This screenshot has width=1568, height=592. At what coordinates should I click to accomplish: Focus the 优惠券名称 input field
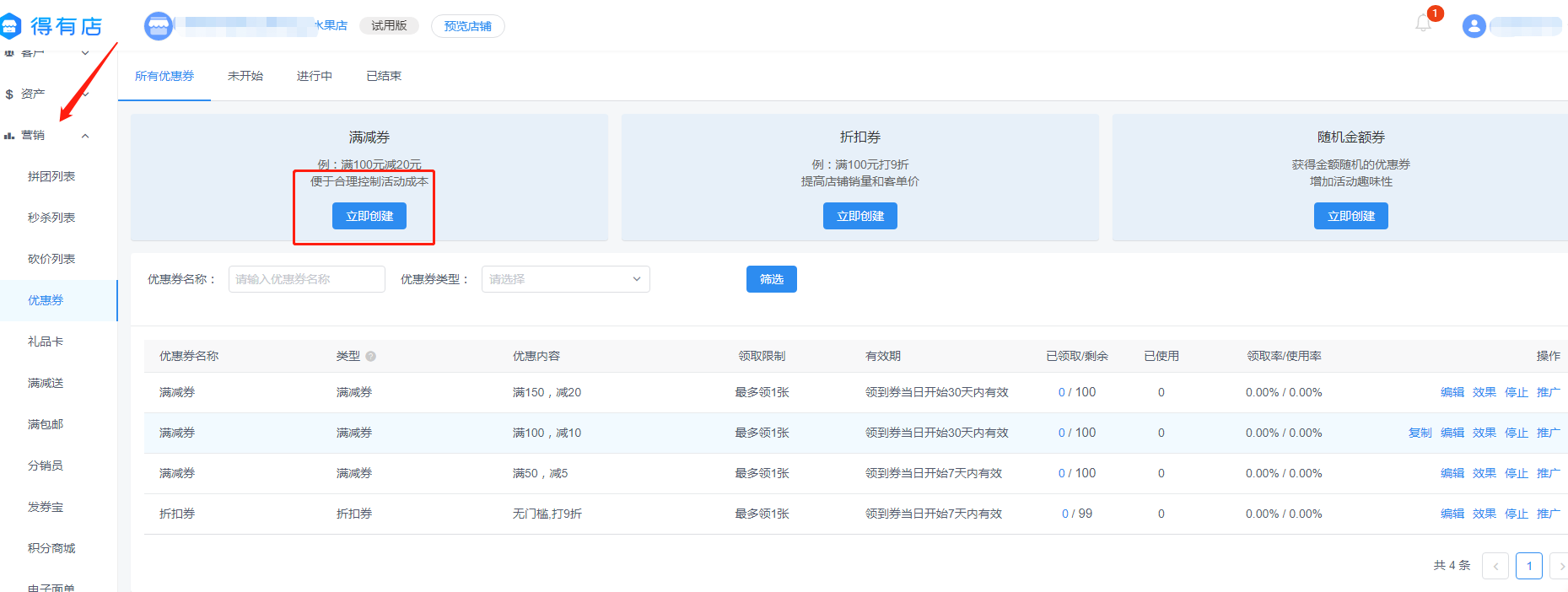pyautogui.click(x=306, y=279)
